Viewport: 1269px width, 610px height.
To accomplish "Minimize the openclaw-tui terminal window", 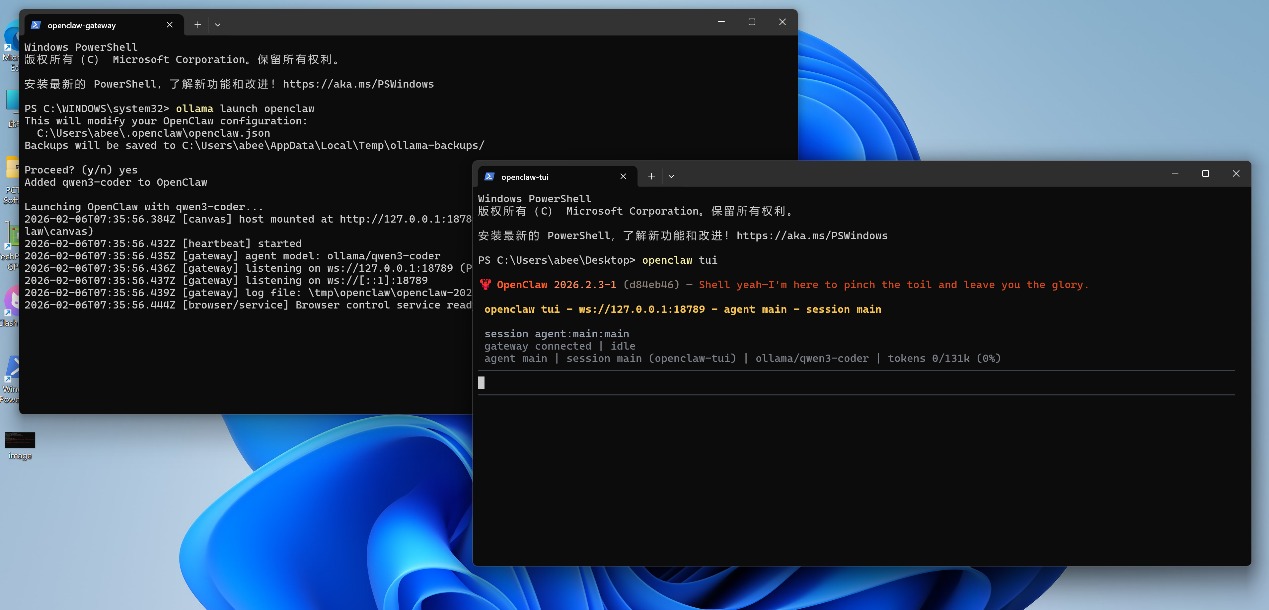I will tap(1175, 173).
